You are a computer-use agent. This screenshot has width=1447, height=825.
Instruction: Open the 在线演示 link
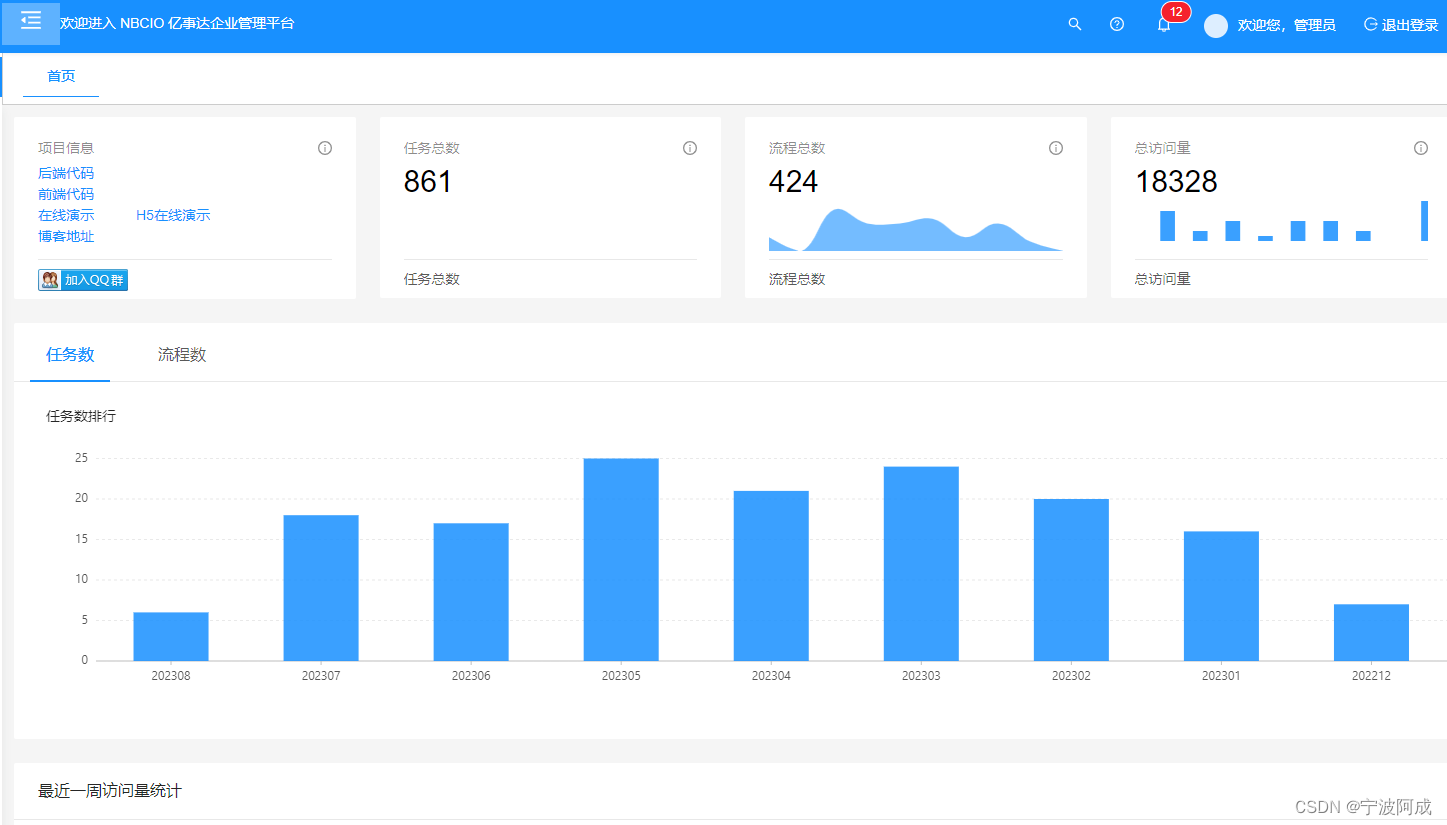tap(66, 215)
